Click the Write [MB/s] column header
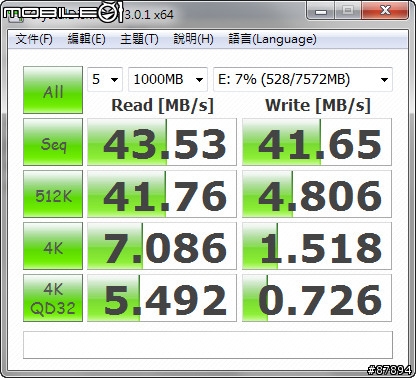 click(x=318, y=105)
